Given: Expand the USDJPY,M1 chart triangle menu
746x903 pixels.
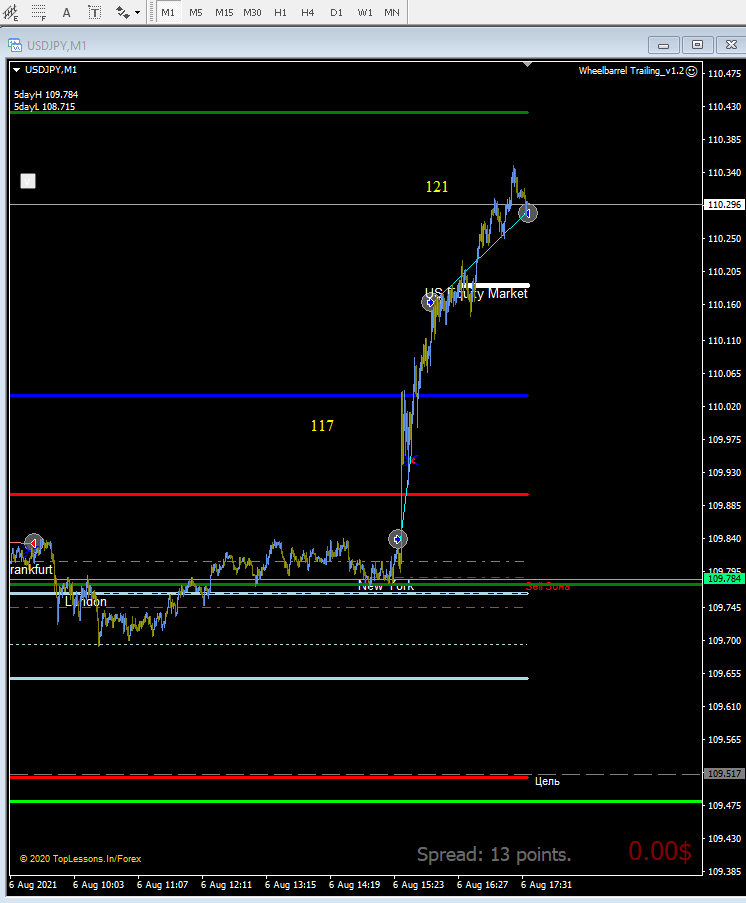Looking at the screenshot, I should coord(16,70).
